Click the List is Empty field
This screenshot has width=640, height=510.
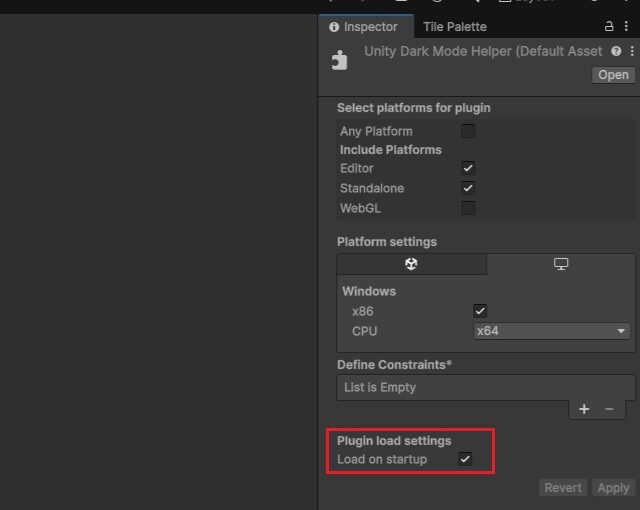point(486,388)
